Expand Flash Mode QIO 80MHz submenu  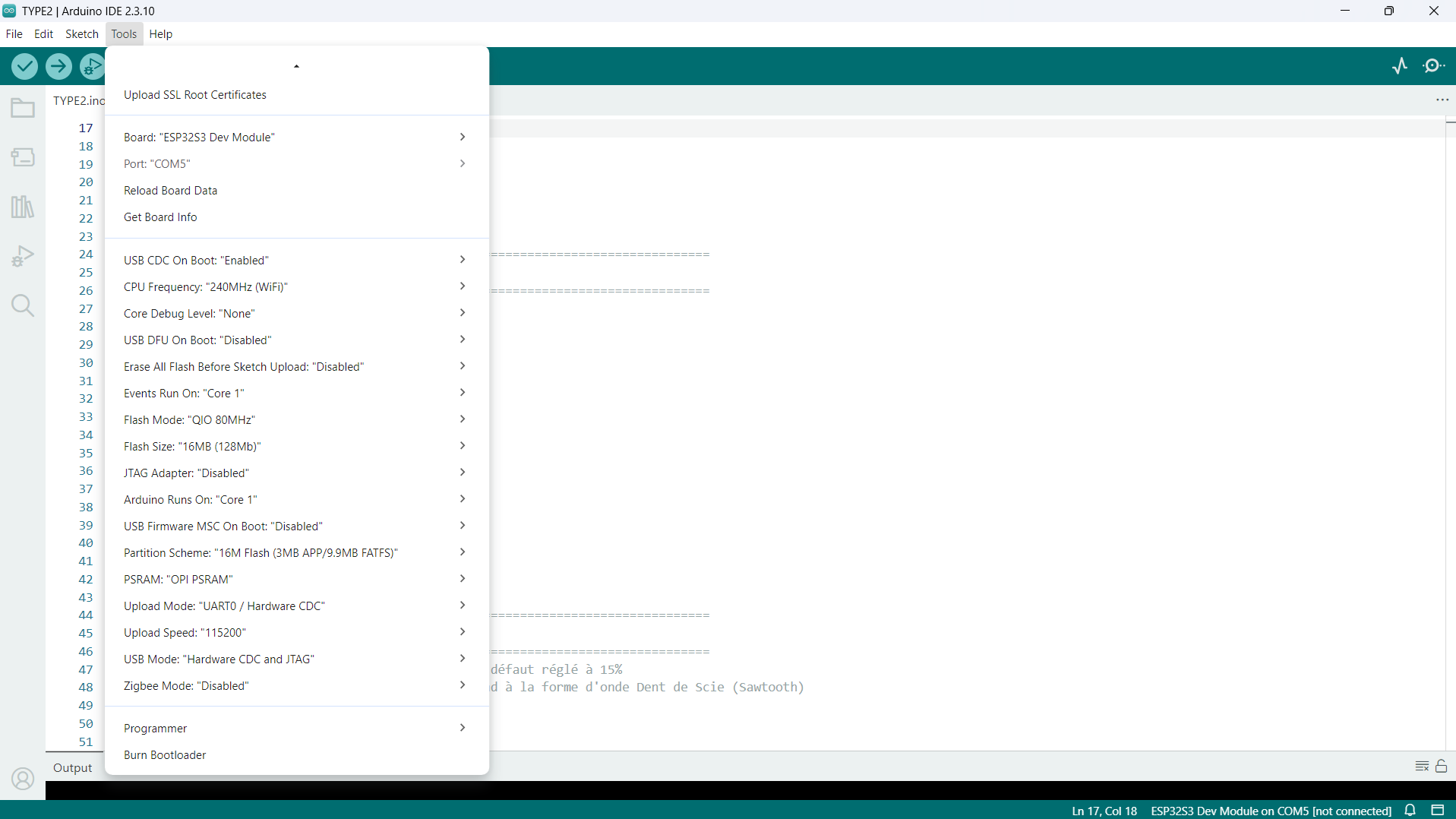point(297,420)
